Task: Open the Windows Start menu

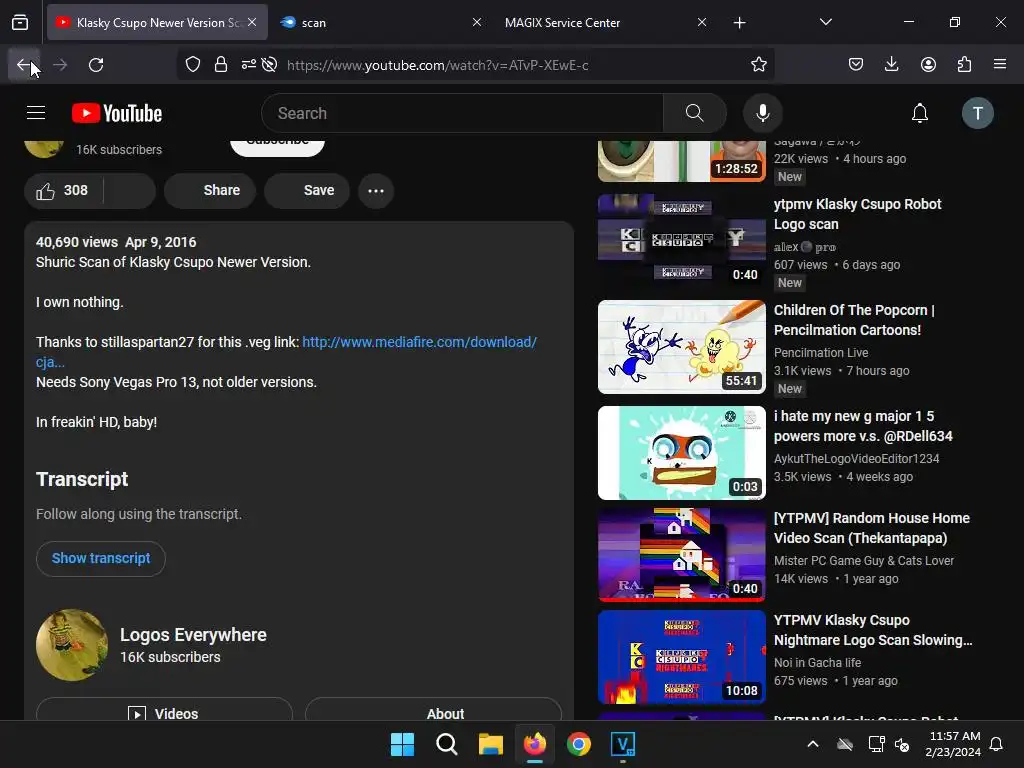Action: (402, 744)
